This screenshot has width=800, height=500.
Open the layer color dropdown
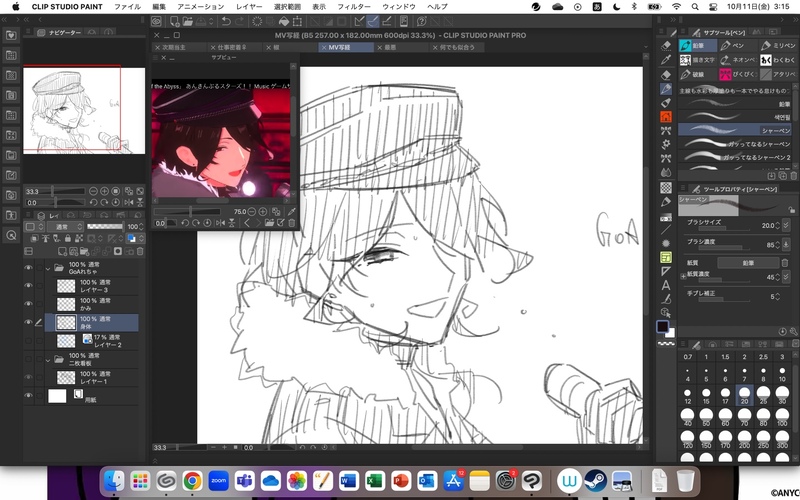(135, 238)
